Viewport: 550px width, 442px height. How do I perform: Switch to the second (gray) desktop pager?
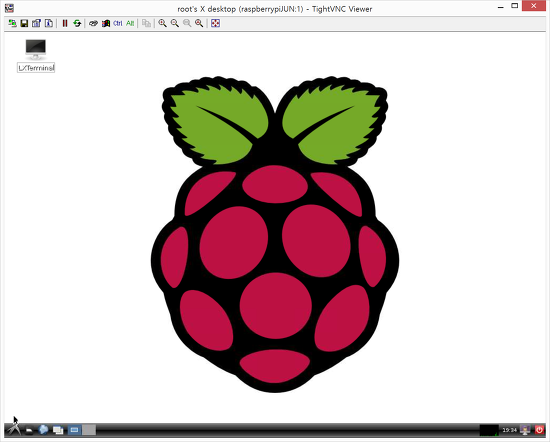coord(89,430)
